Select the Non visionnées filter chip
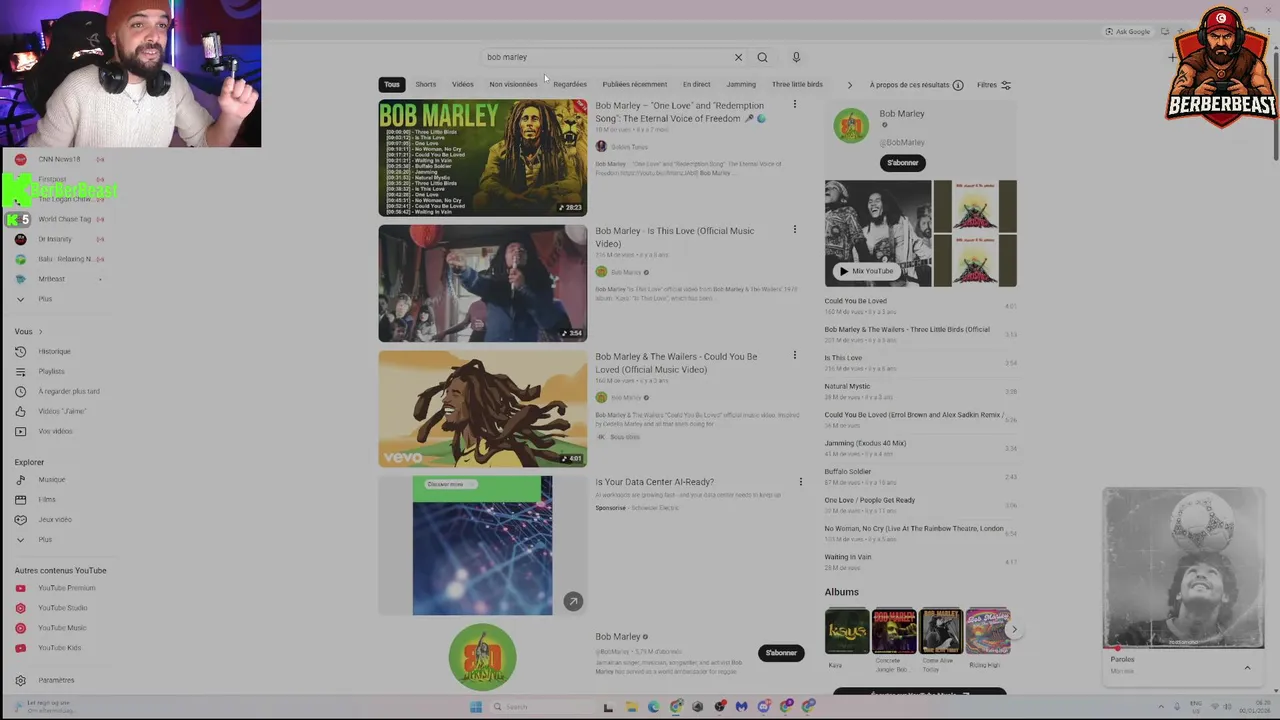Image resolution: width=1280 pixels, height=720 pixels. point(513,84)
